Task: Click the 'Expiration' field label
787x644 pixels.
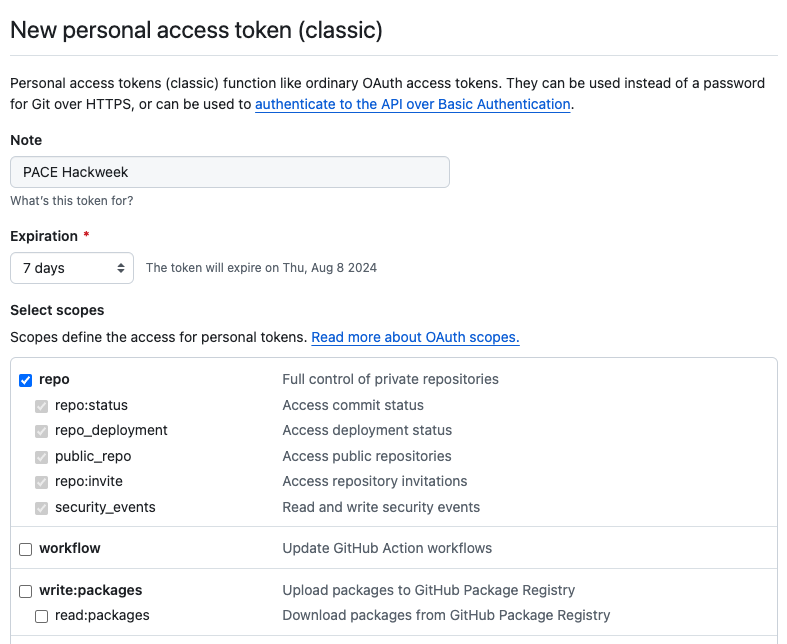Action: click(x=44, y=236)
